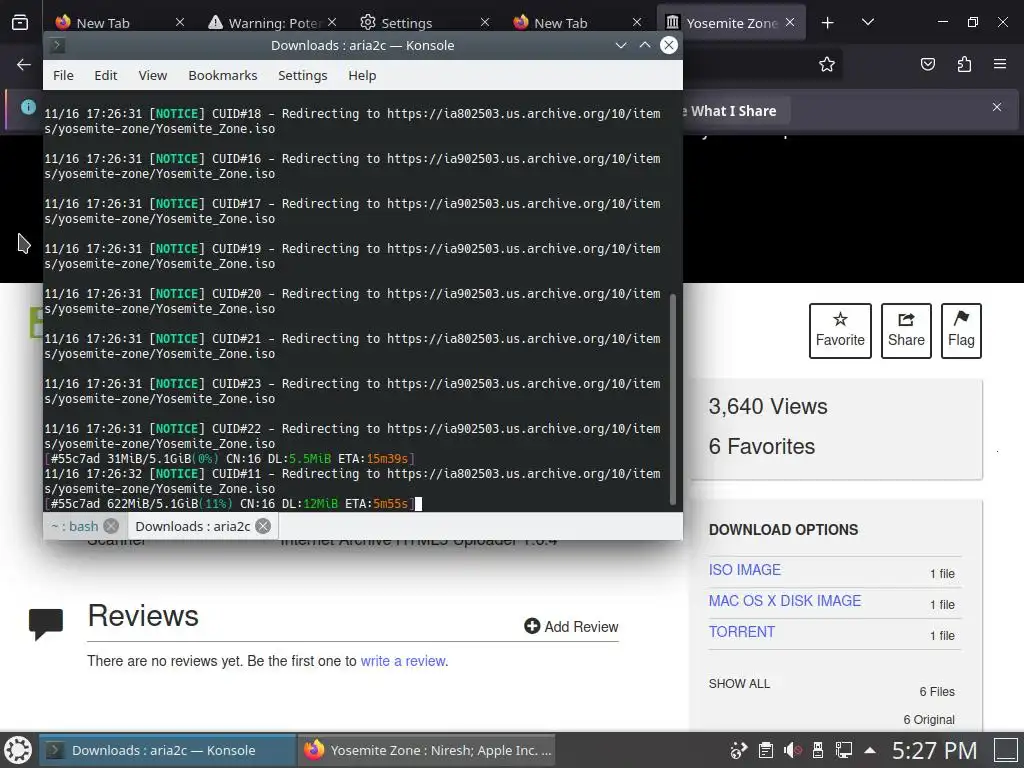Click the Reviews speech bubble icon

pos(46,624)
